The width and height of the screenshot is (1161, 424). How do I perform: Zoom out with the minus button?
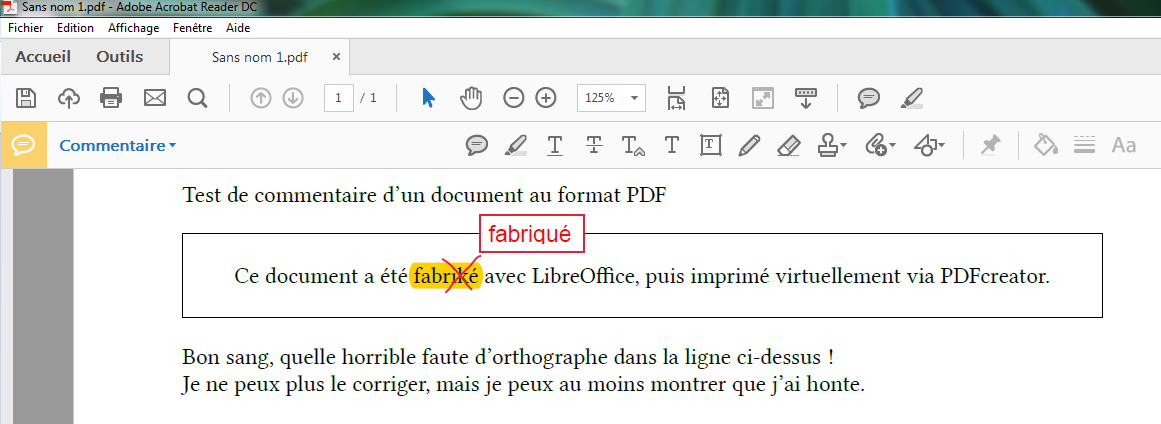(x=513, y=98)
